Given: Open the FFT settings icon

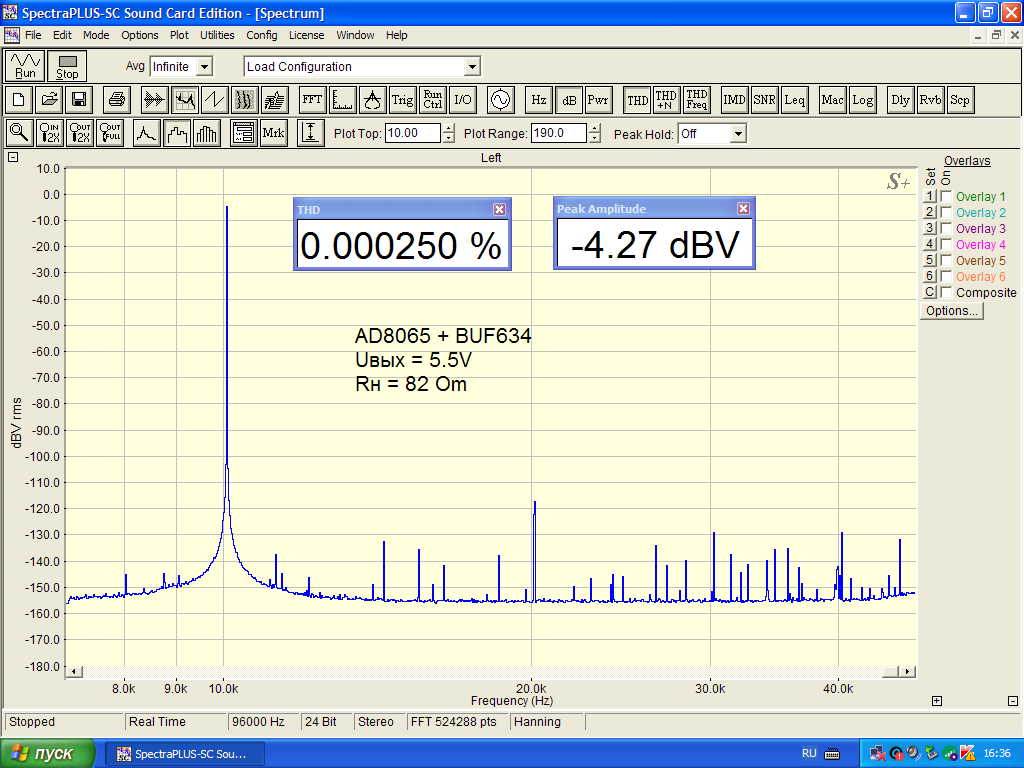Looking at the screenshot, I should coord(312,100).
